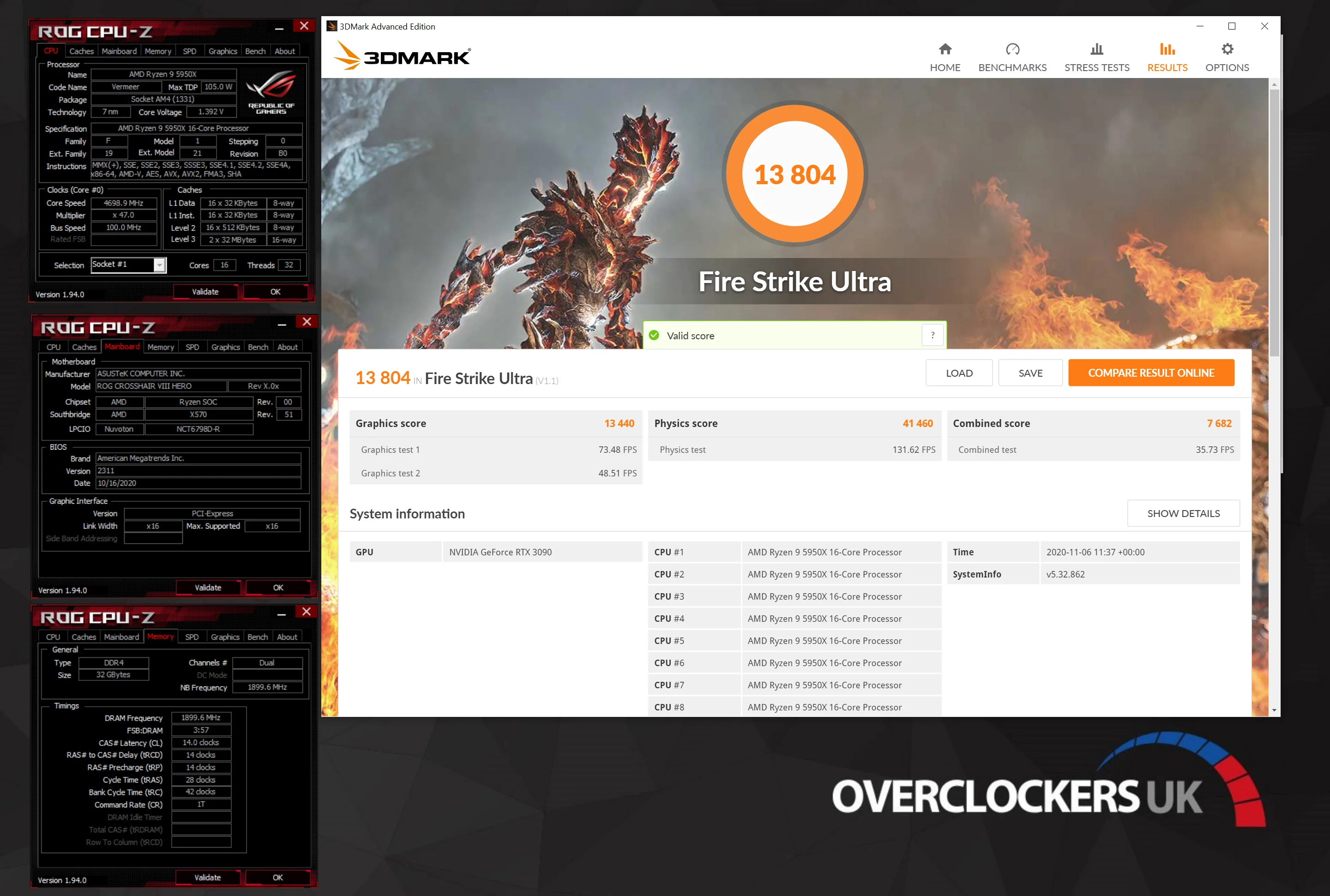Go to 3DMark Benchmarks
The image size is (1330, 896).
tap(1012, 57)
